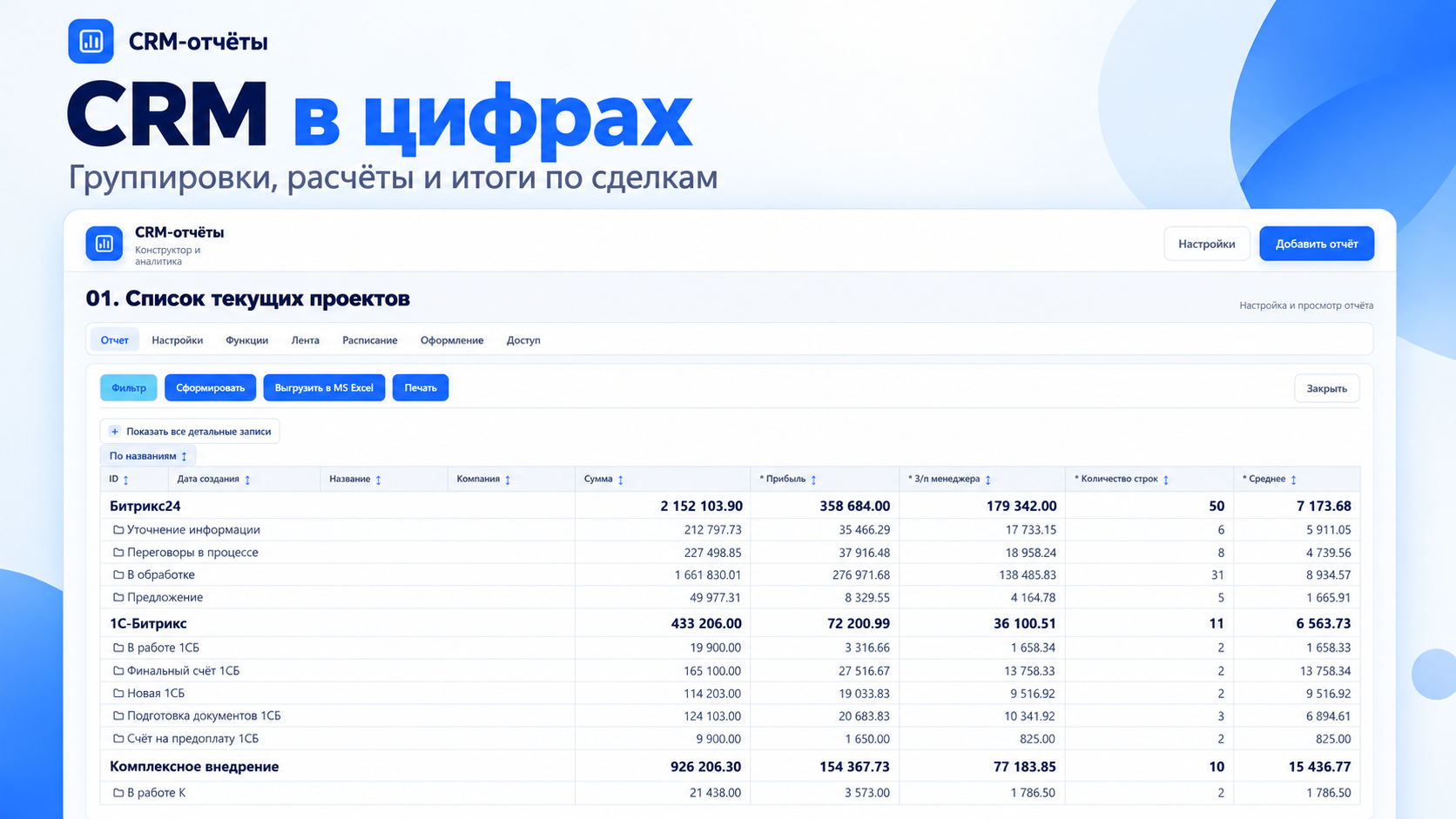Click the Сформировать button
This screenshot has width=1456, height=819.
pos(210,387)
